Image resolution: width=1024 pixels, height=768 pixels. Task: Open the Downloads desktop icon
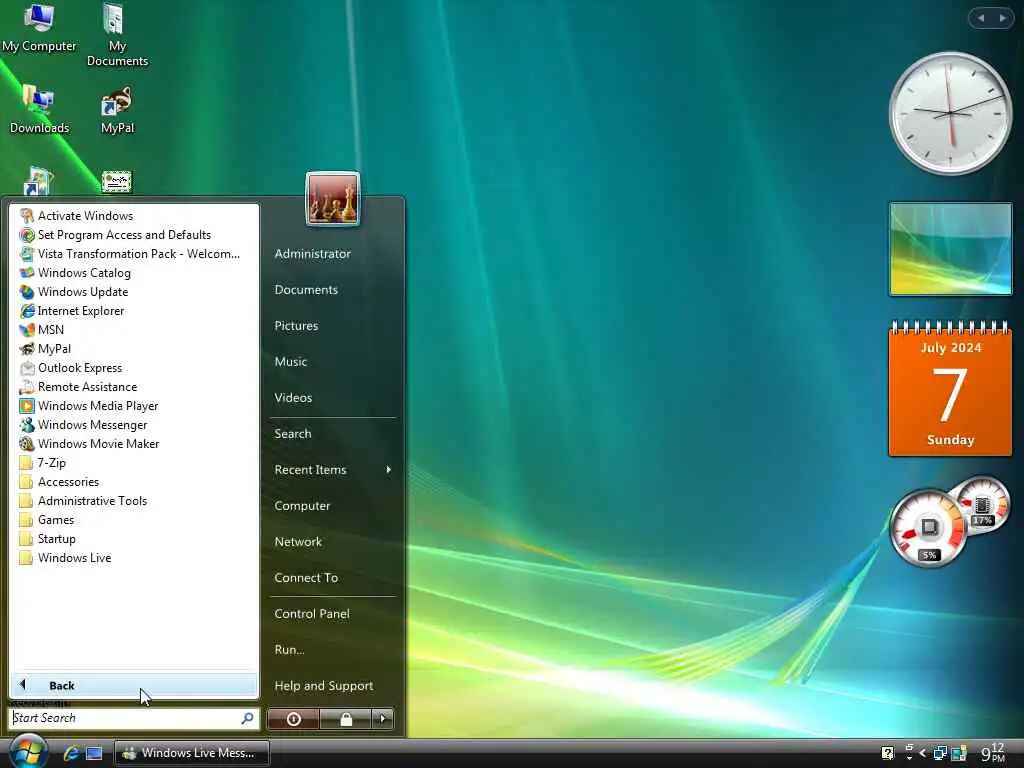tap(39, 109)
